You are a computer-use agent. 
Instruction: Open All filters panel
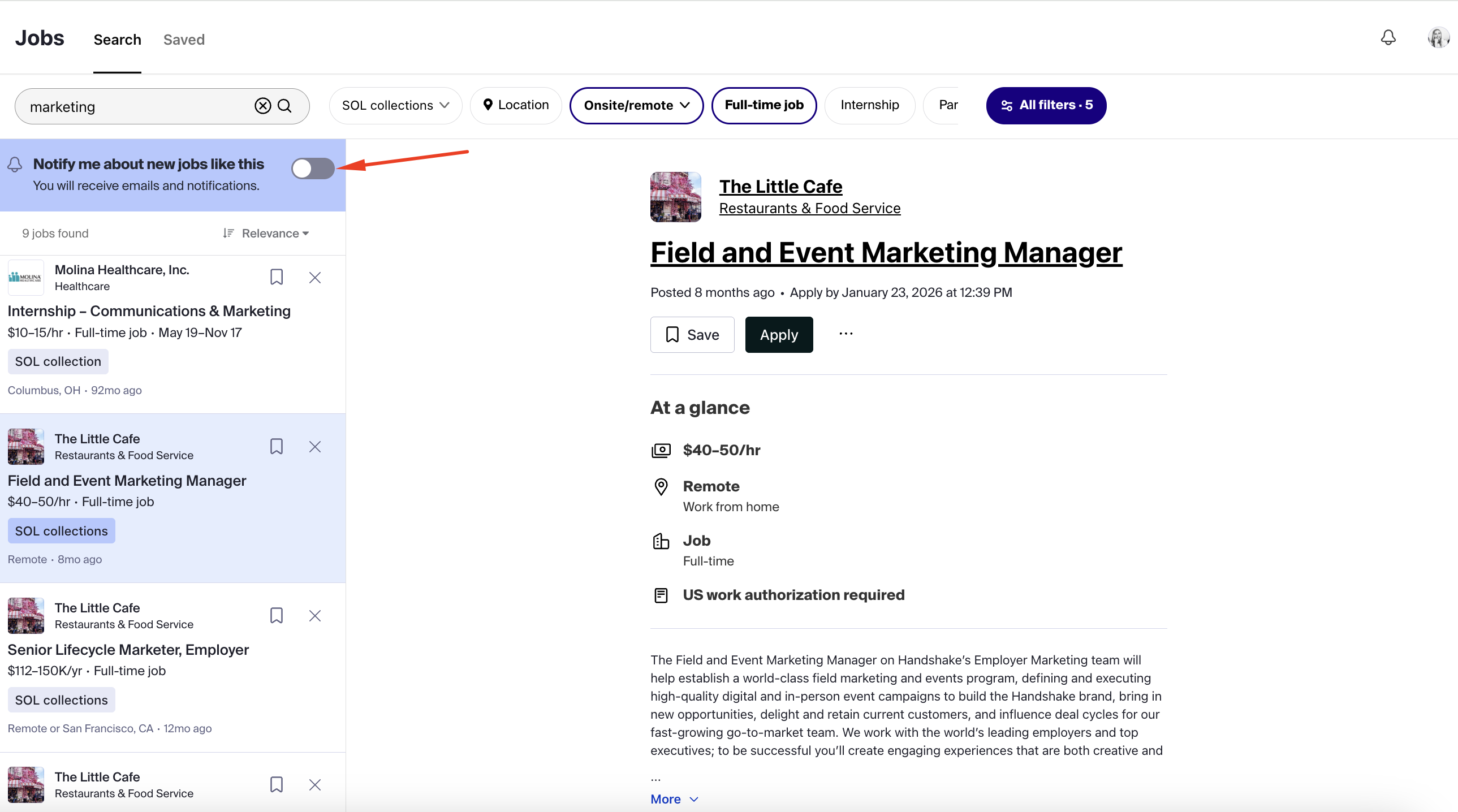[1046, 105]
